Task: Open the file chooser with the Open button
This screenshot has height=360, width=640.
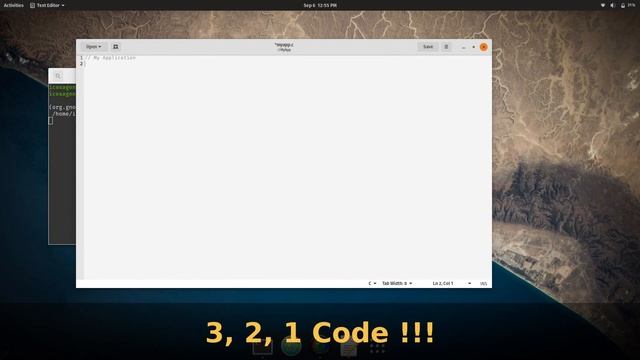Action: tap(93, 47)
